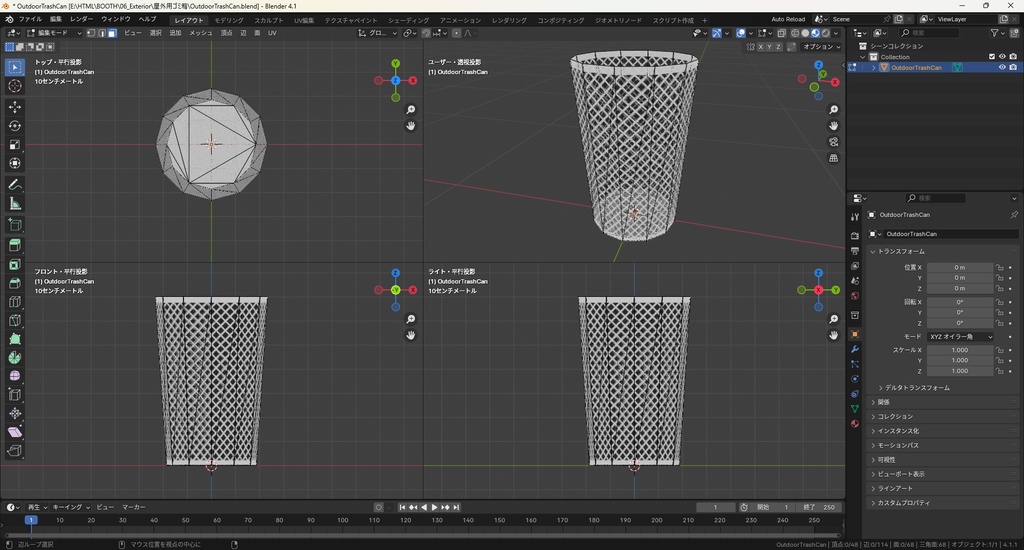Screen dimensions: 1024x550
Task: Collapse the Transform panel
Action: click(901, 251)
